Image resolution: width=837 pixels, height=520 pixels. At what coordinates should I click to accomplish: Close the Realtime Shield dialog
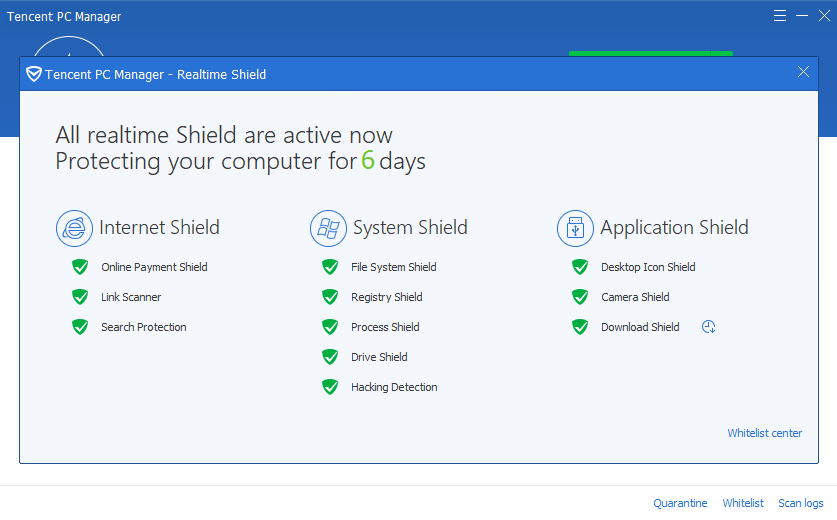coord(803,72)
